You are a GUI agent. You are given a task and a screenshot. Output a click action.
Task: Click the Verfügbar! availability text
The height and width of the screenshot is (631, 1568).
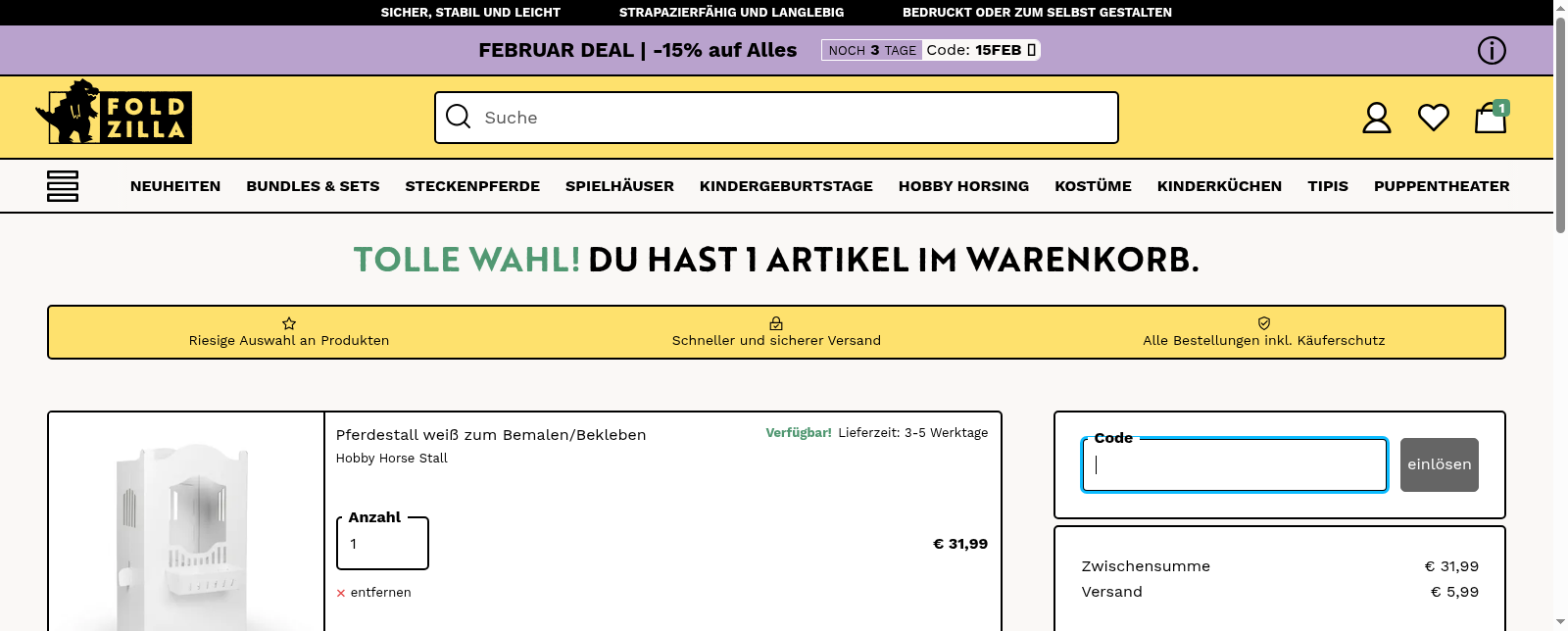click(x=799, y=433)
